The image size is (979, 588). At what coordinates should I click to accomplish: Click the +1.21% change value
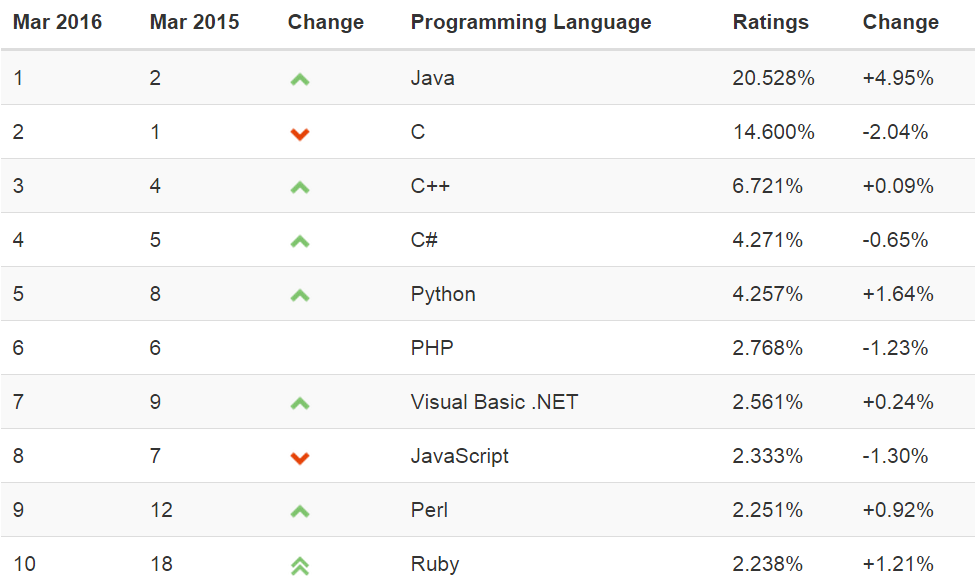(898, 564)
